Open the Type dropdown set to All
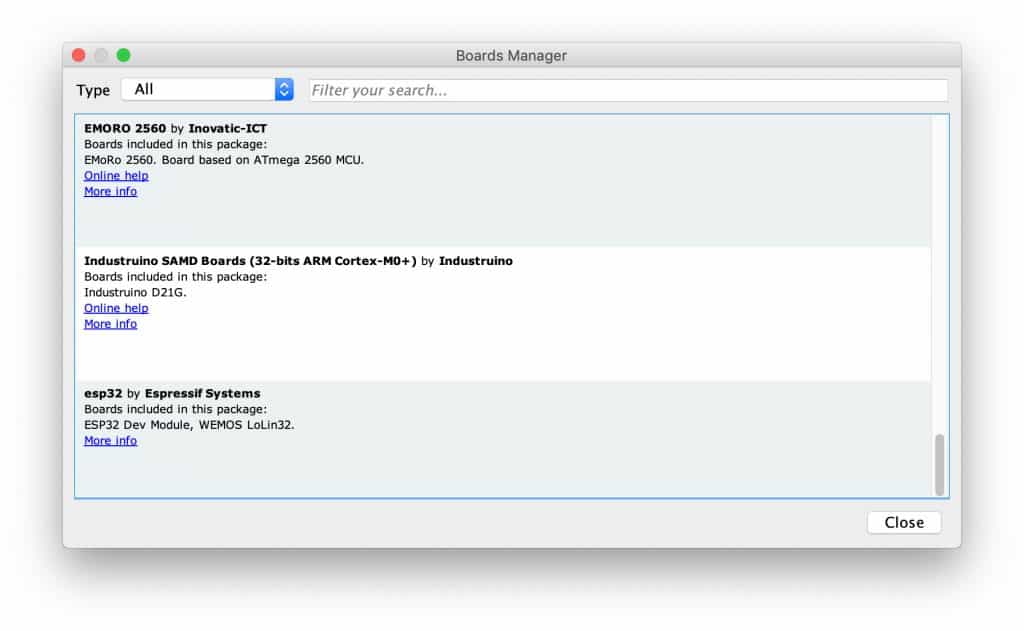1024x631 pixels. (207, 89)
